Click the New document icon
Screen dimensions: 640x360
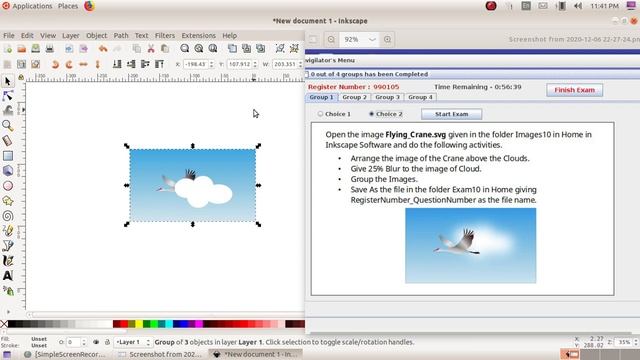point(7,49)
